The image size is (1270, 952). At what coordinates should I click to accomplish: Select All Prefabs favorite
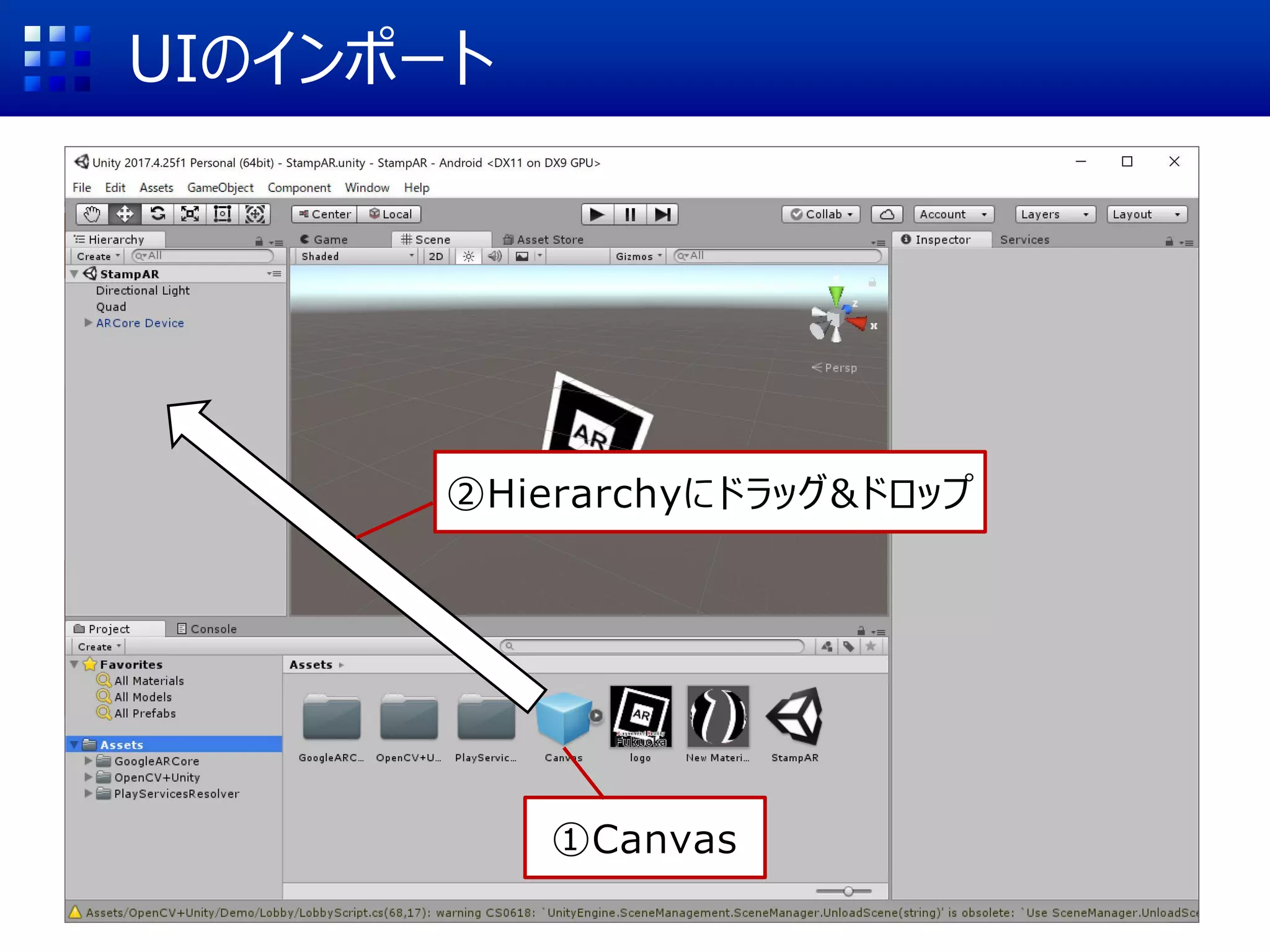(144, 713)
